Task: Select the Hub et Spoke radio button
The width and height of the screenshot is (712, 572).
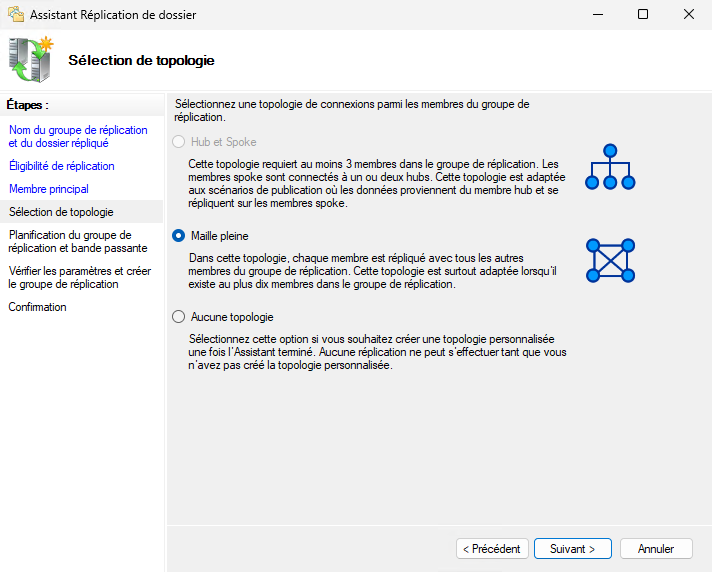Action: 178,142
